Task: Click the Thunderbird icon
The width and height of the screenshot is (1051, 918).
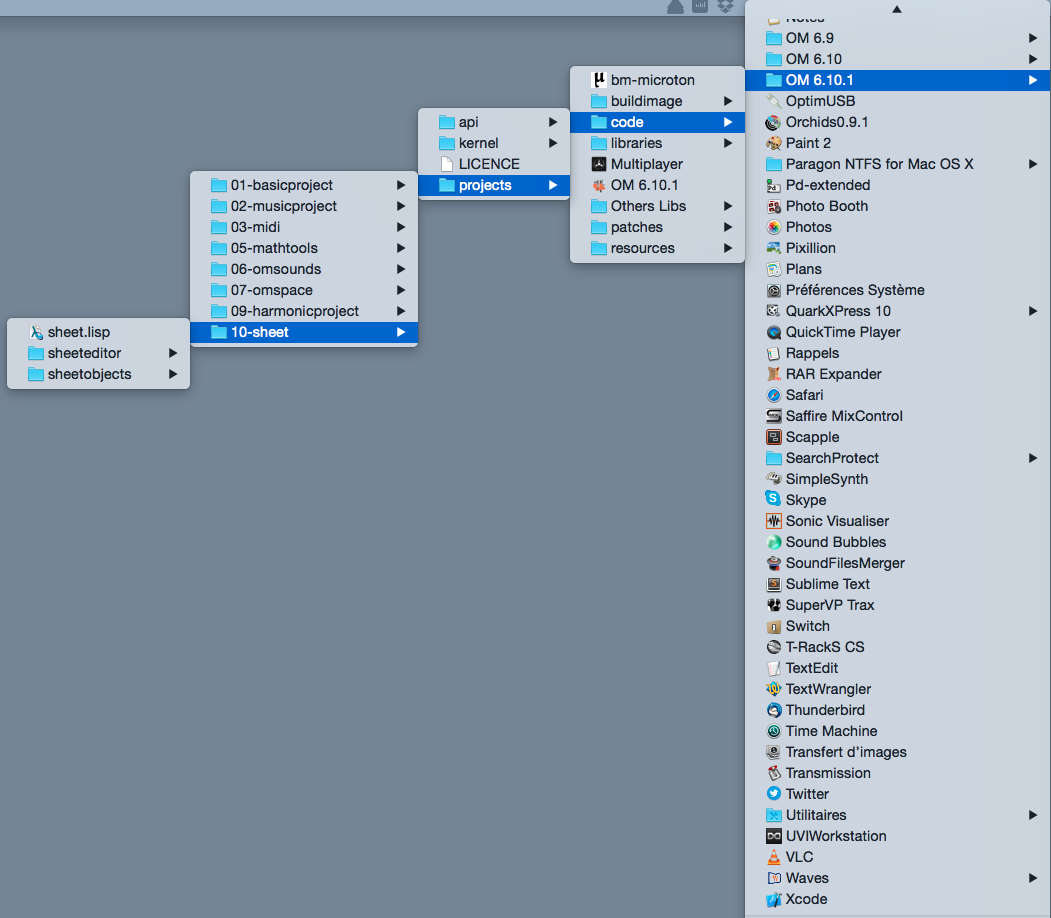Action: pyautogui.click(x=774, y=710)
